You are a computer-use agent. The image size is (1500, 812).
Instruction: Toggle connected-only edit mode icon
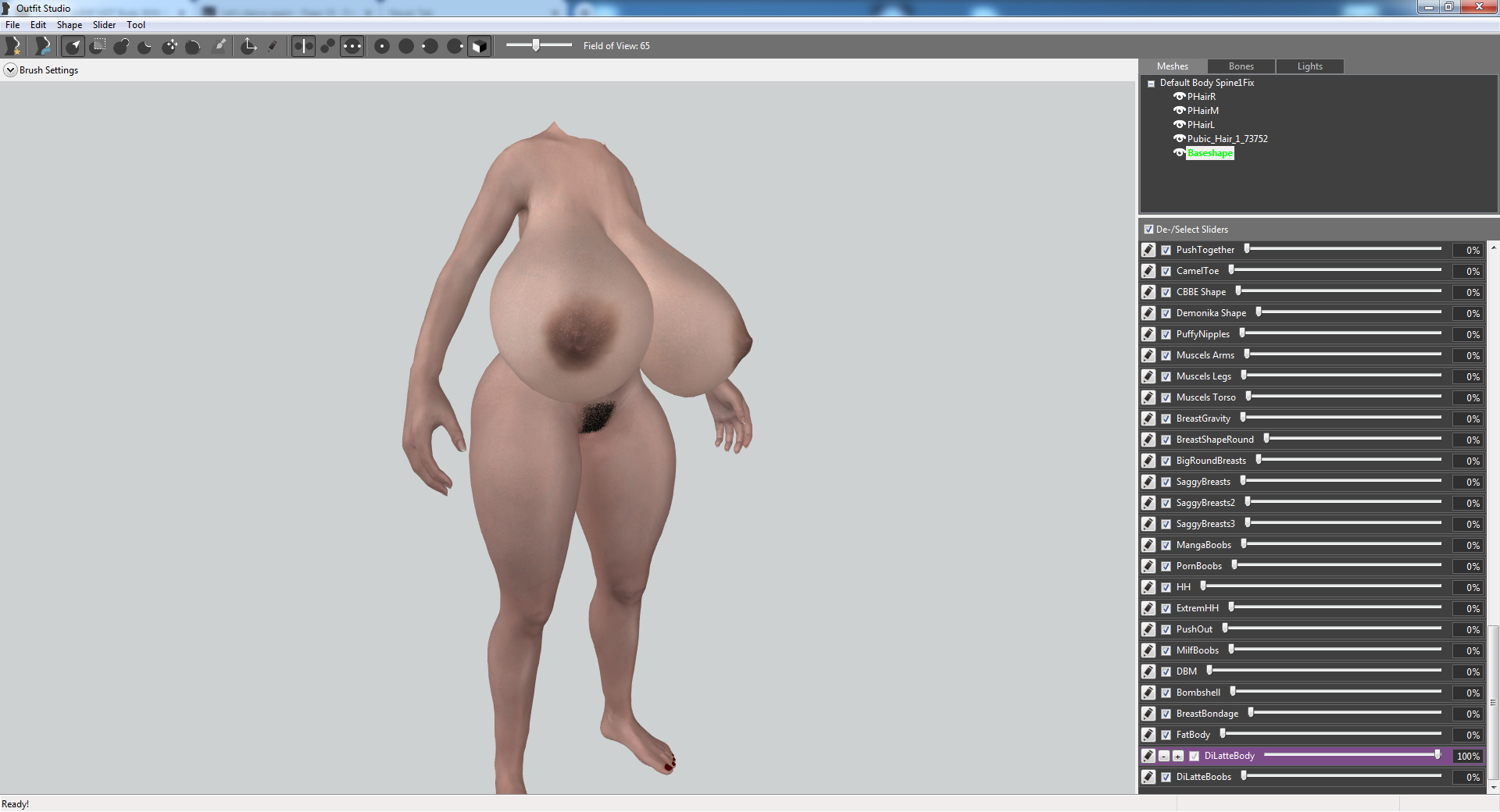[328, 46]
